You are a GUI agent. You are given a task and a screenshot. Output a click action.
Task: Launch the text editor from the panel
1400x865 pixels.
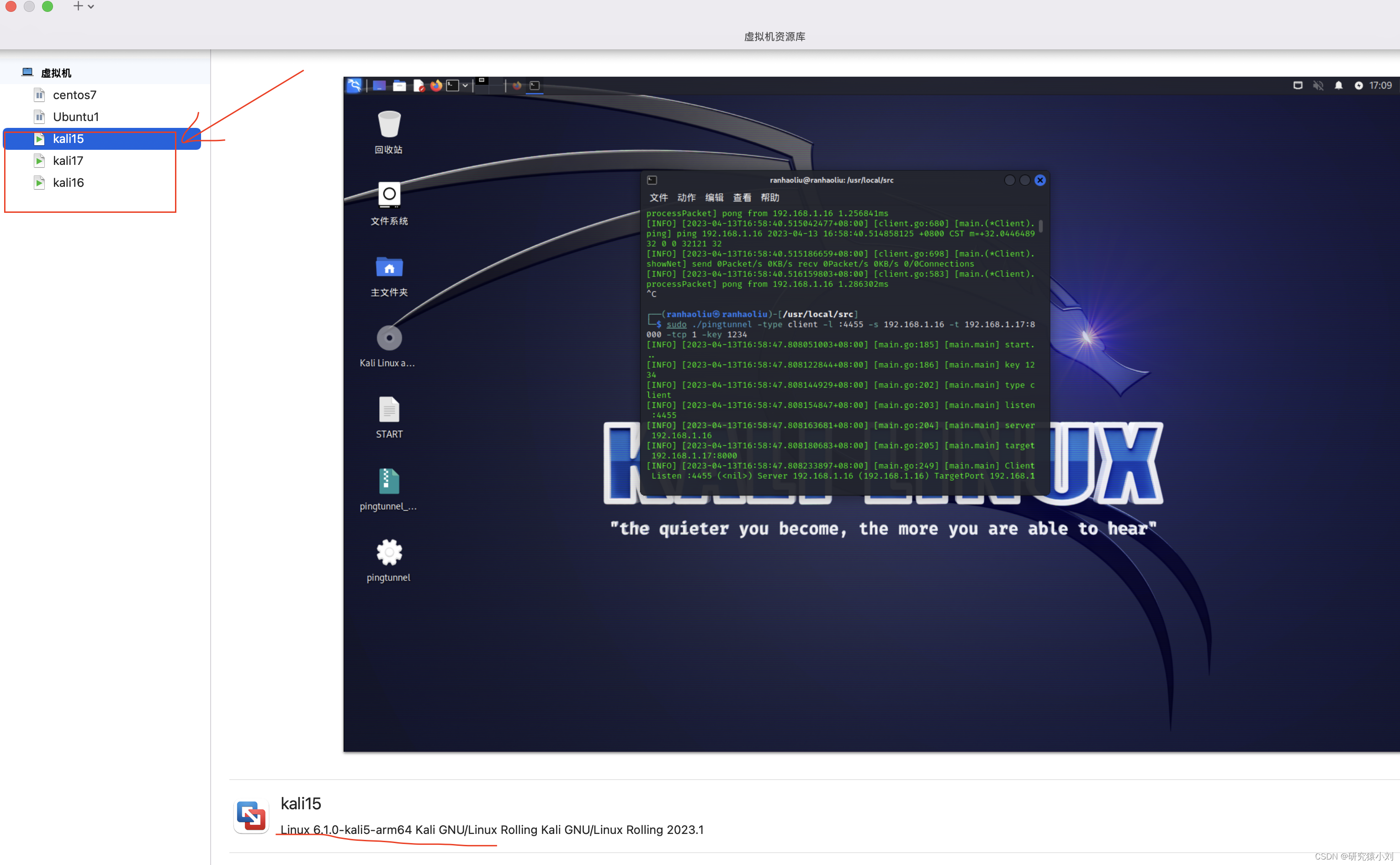[x=419, y=86]
